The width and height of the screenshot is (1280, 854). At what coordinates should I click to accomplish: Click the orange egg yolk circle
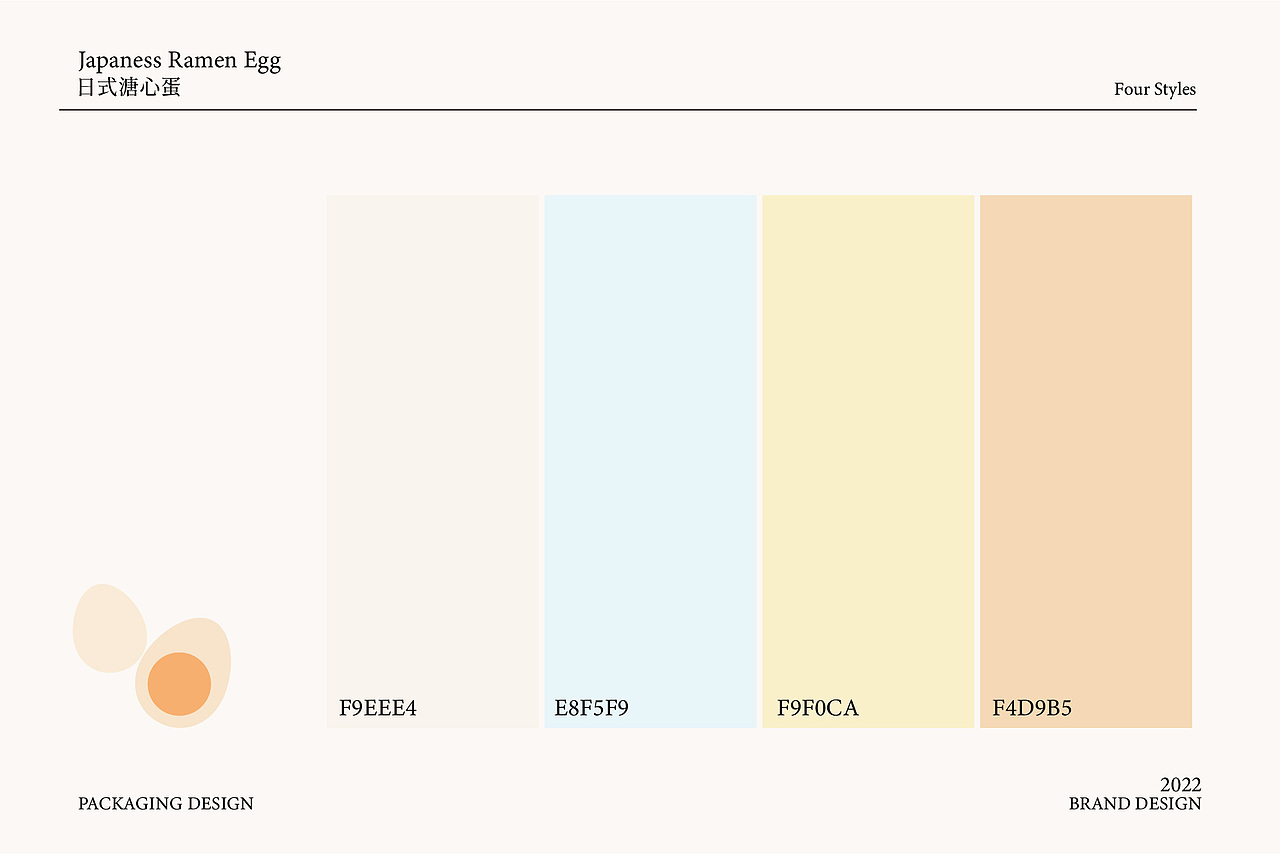[179, 684]
